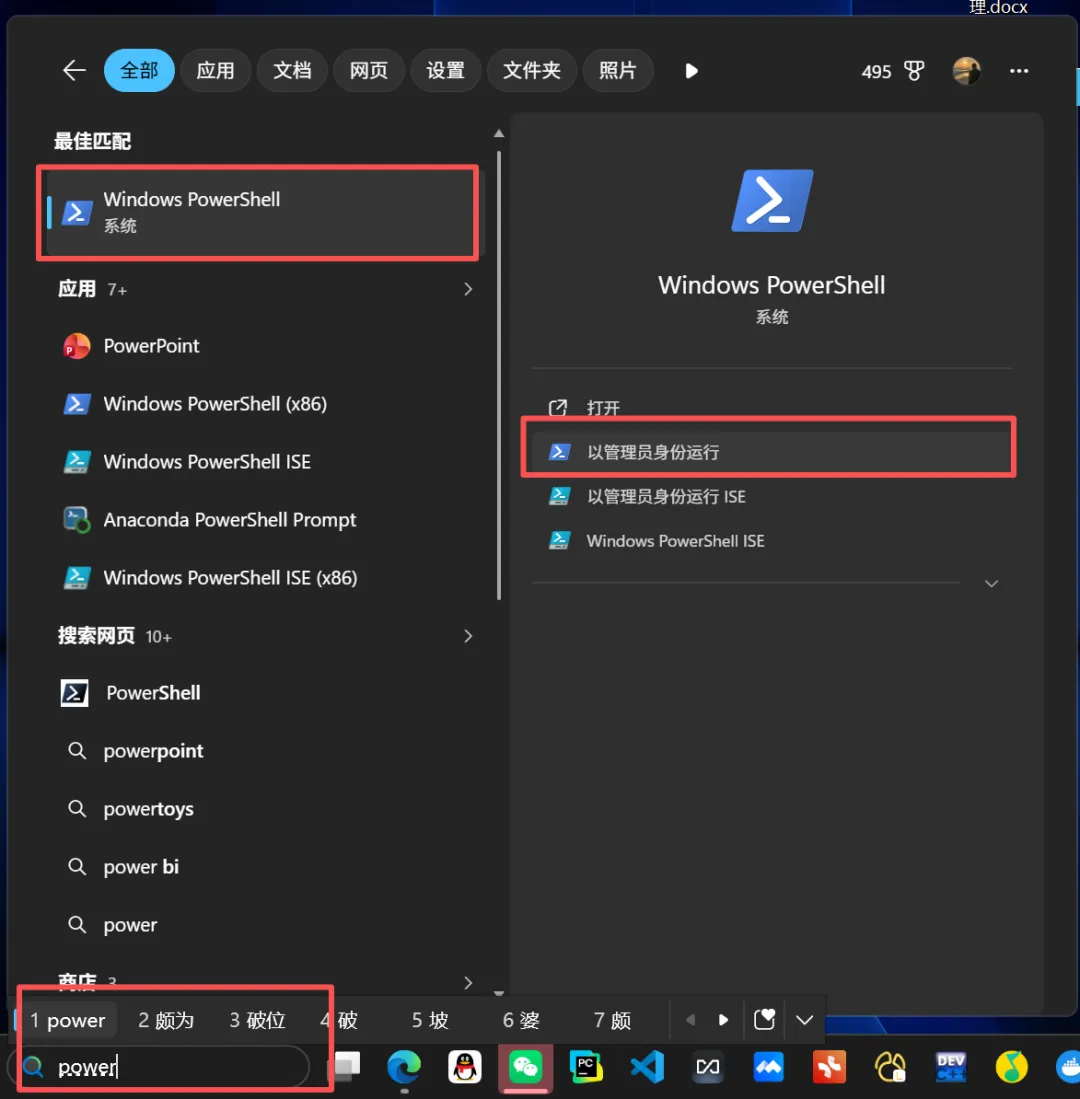The width and height of the screenshot is (1080, 1099).
Task: Open Visual Studio Code from taskbar
Action: pyautogui.click(x=647, y=1067)
